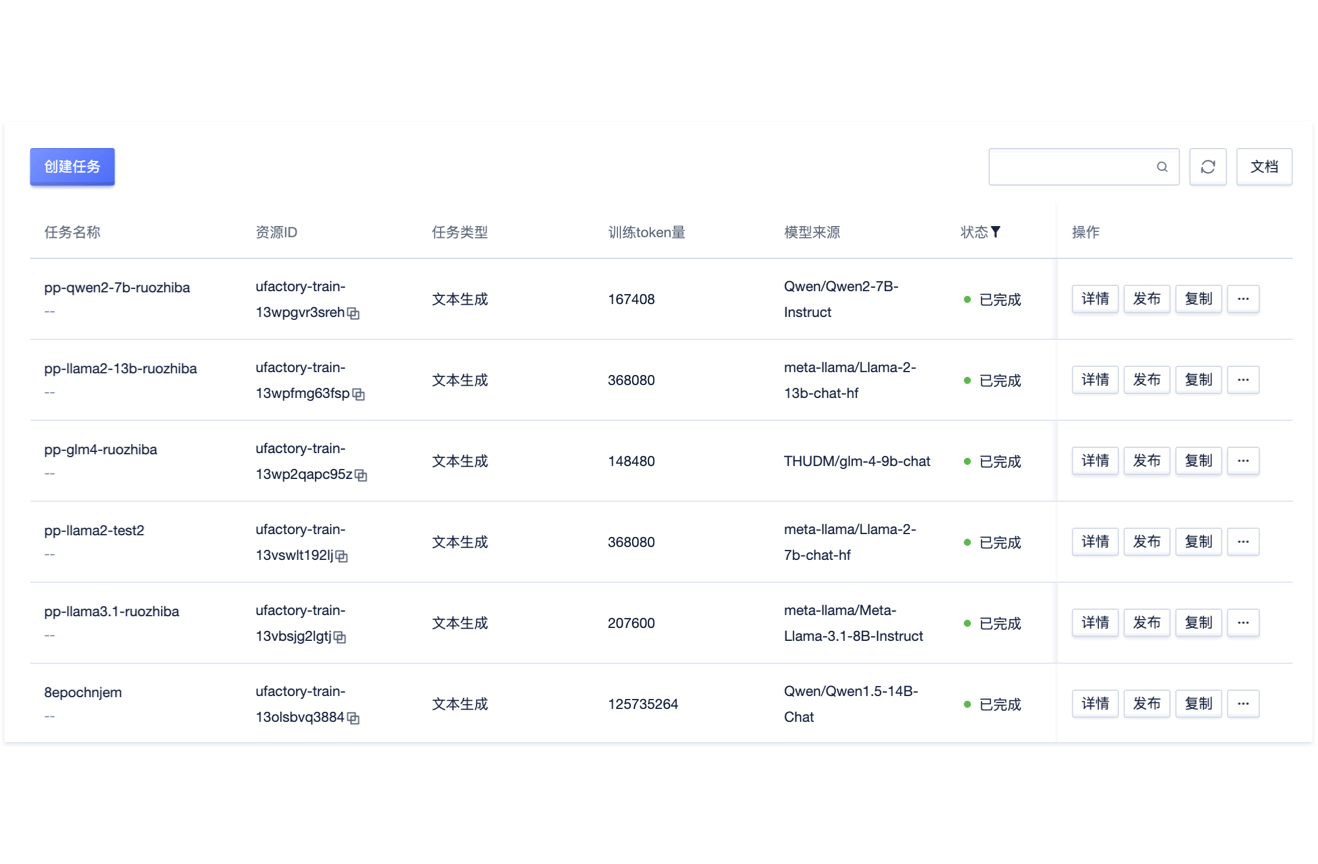This screenshot has height=864, width=1318.
Task: Click 发布 for pp-llama3.1-ruozhiba
Action: coord(1147,623)
